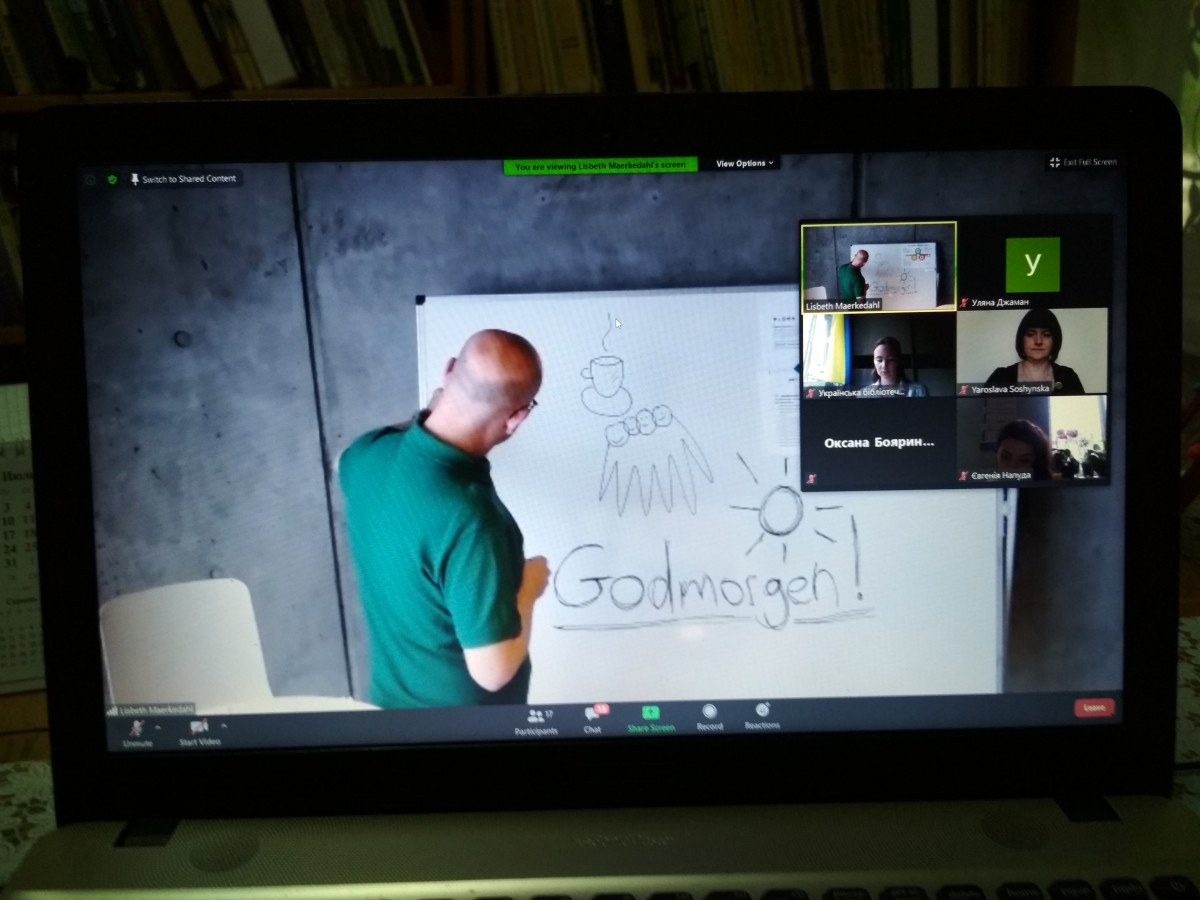Start Video using the camera icon
Viewport: 1200px width, 900px height.
[198, 729]
